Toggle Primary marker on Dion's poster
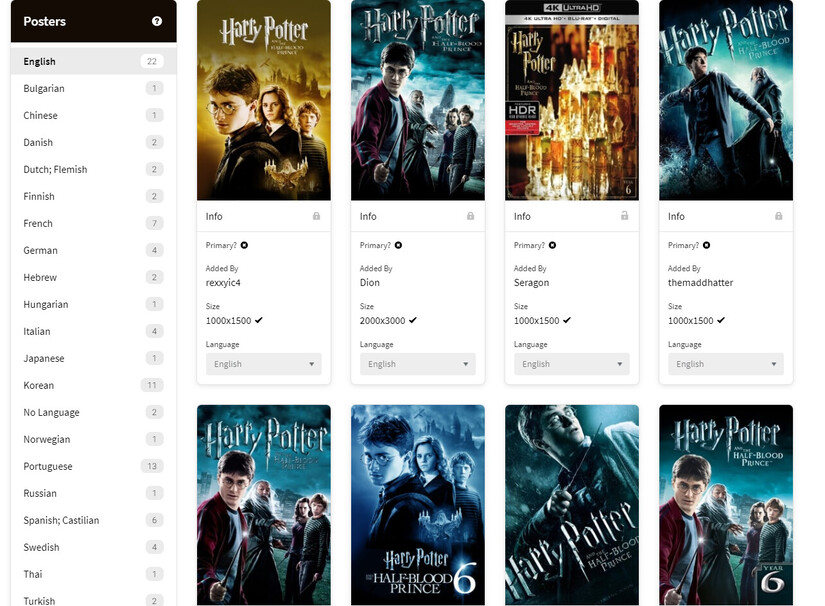Screen dimensions: 825x606 [x=398, y=245]
